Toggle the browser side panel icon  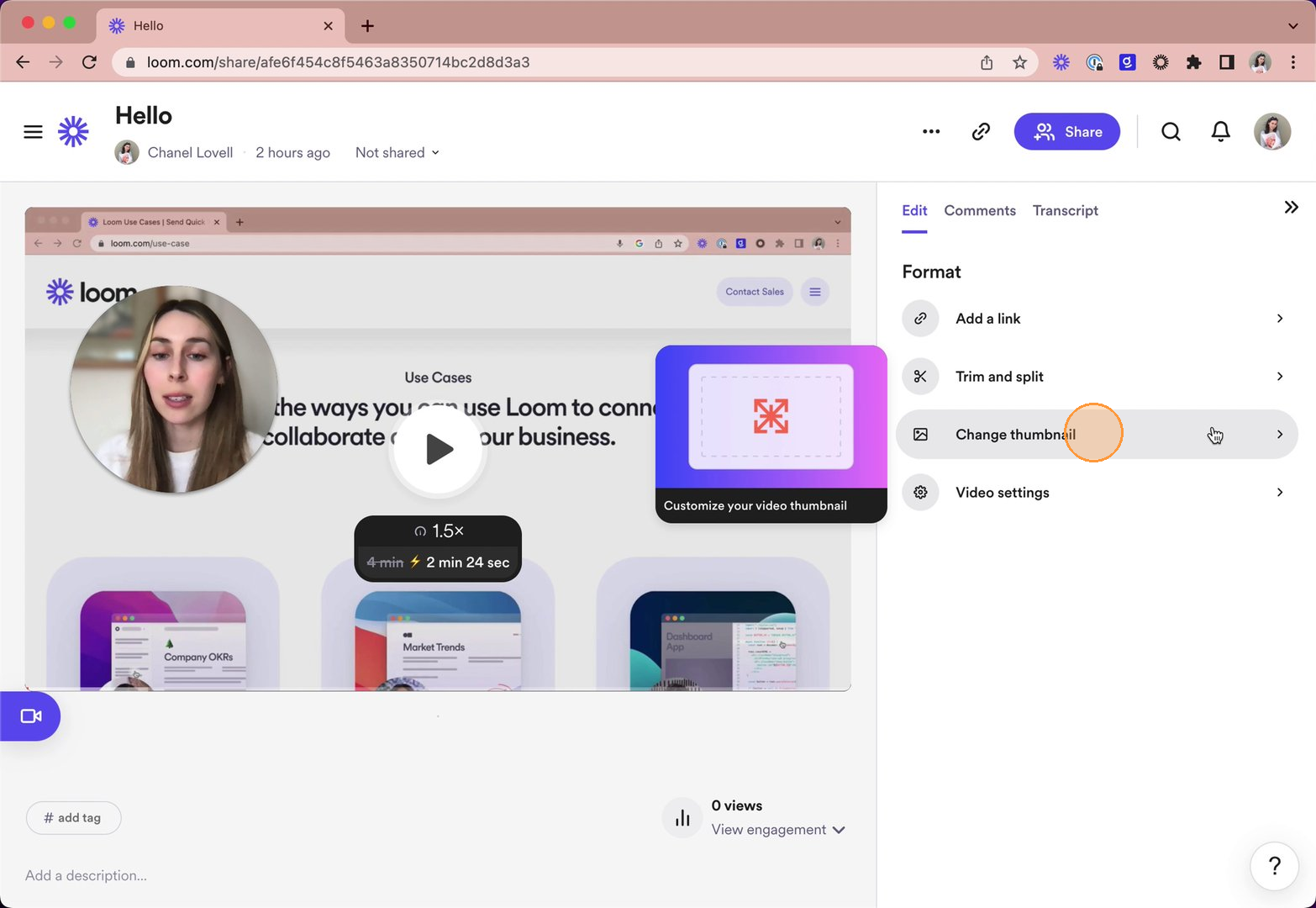1227,62
